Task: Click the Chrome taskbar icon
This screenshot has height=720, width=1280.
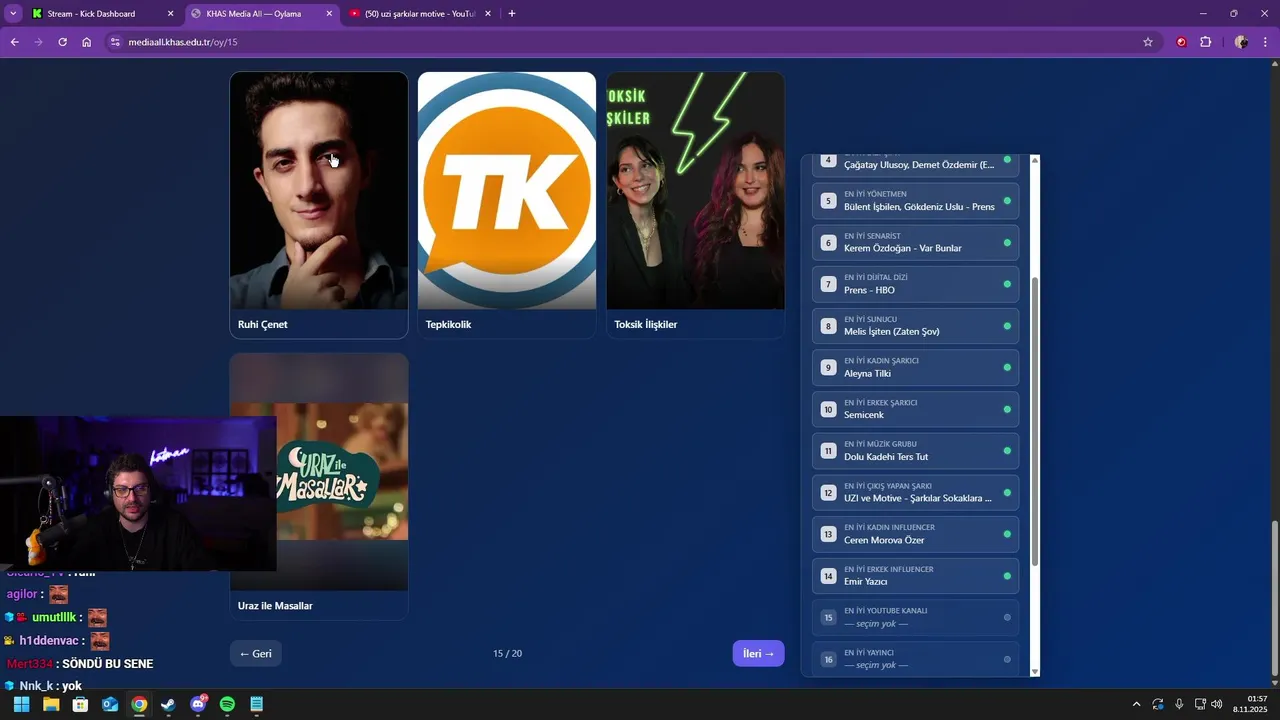Action: (x=139, y=705)
